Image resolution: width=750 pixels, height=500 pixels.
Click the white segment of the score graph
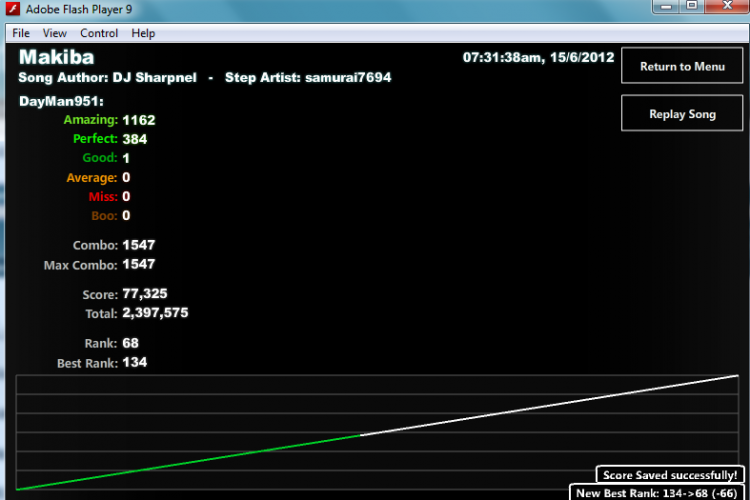pyautogui.click(x=550, y=406)
